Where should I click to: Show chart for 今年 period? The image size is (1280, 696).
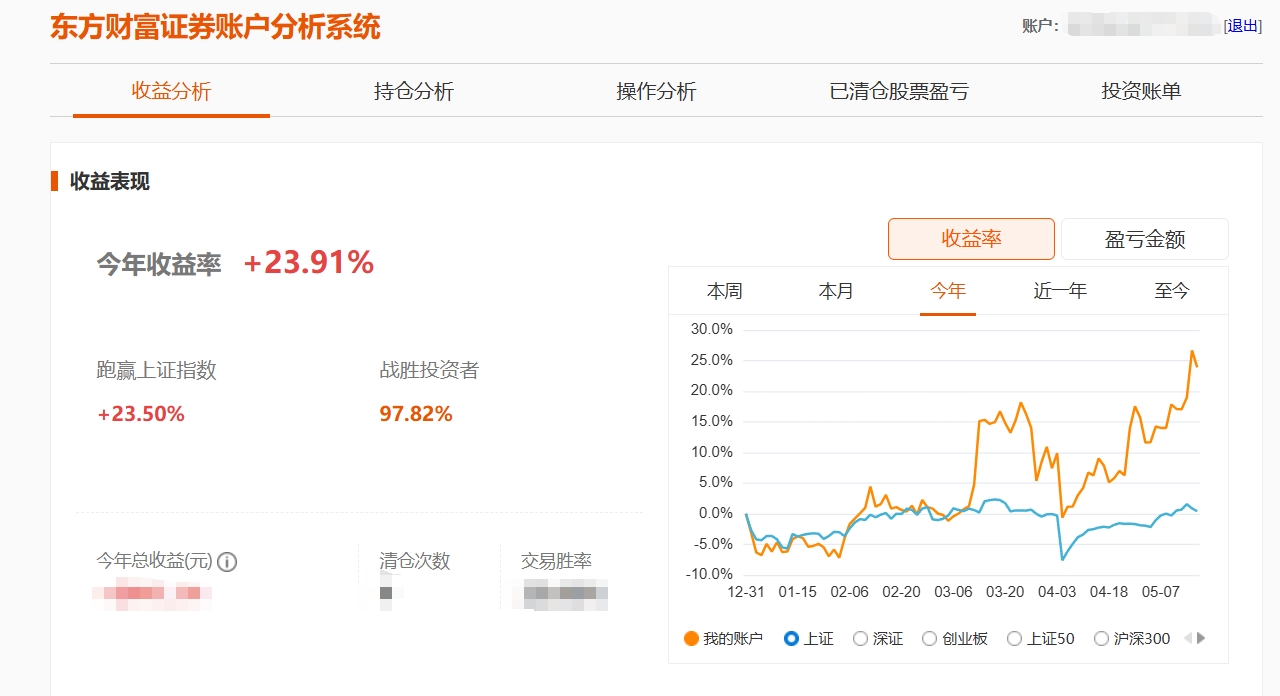tap(948, 291)
